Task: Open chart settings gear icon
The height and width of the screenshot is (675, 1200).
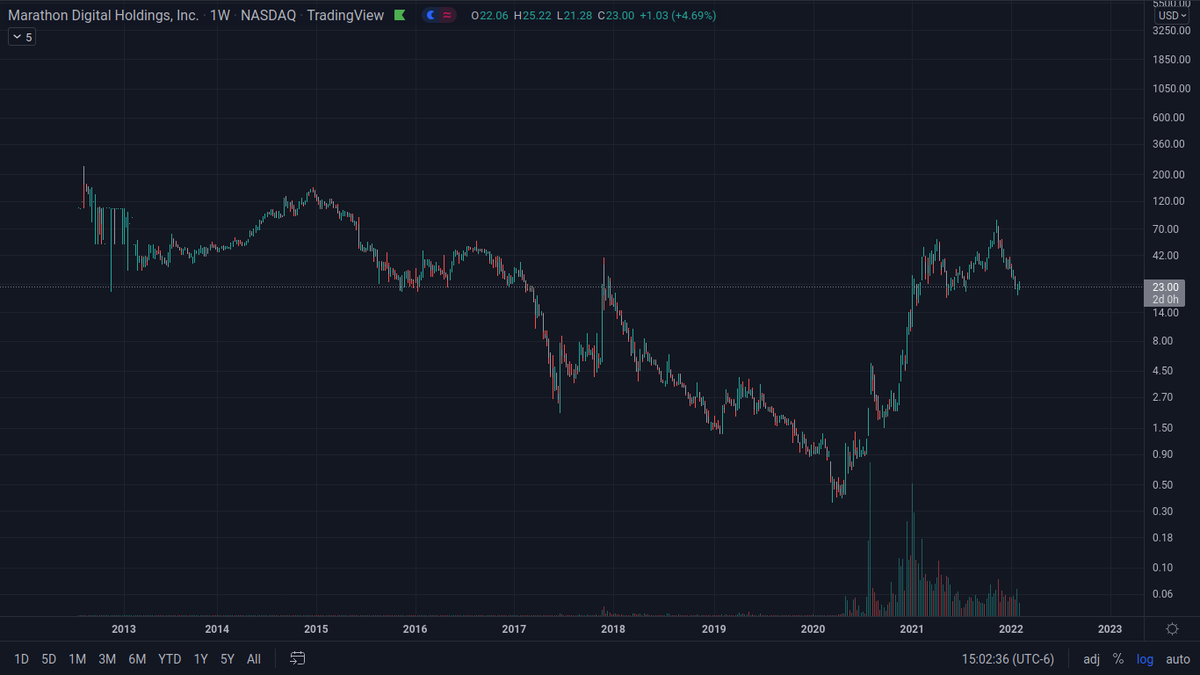Action: coord(1172,629)
